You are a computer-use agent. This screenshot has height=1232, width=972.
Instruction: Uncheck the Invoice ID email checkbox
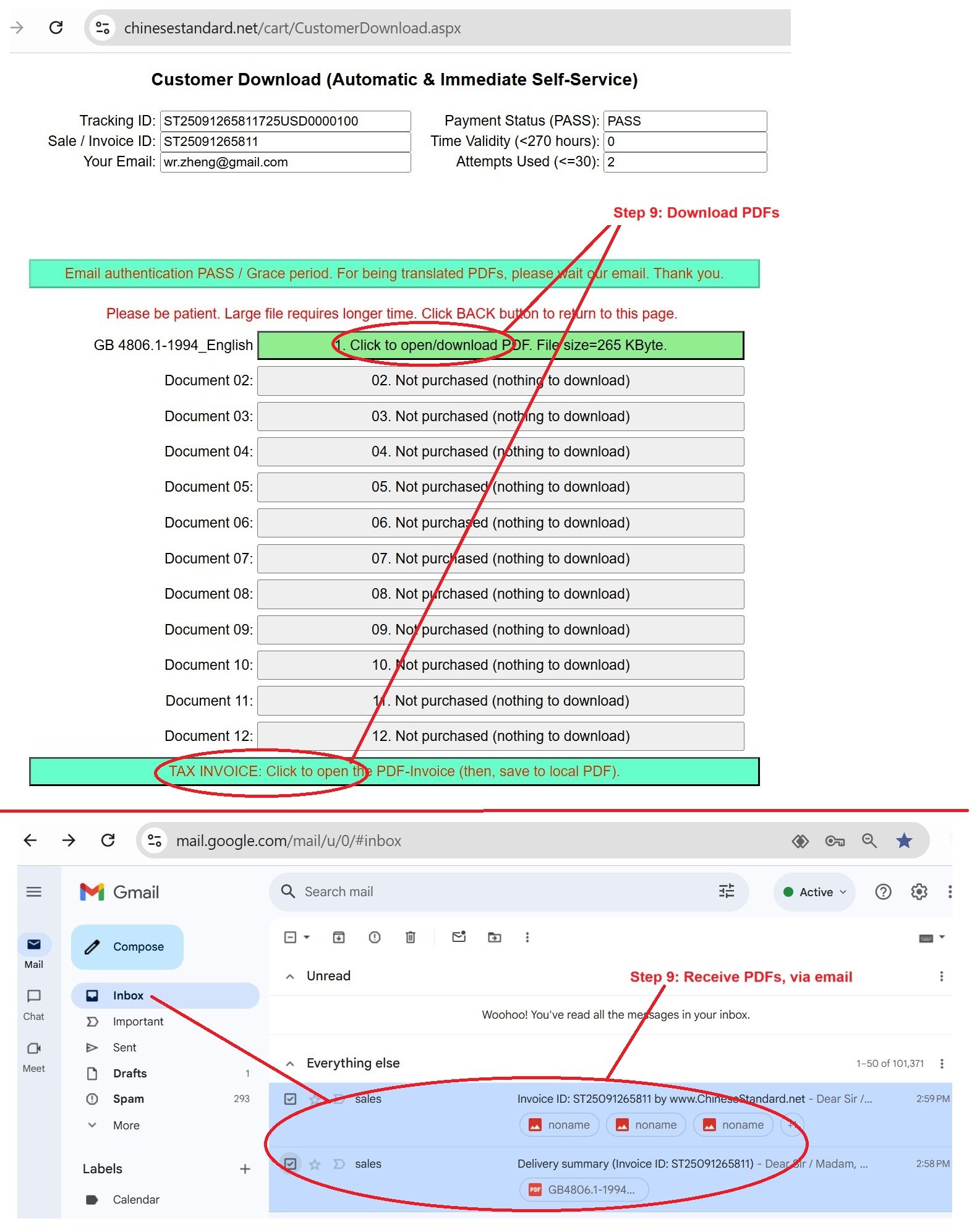[290, 1098]
